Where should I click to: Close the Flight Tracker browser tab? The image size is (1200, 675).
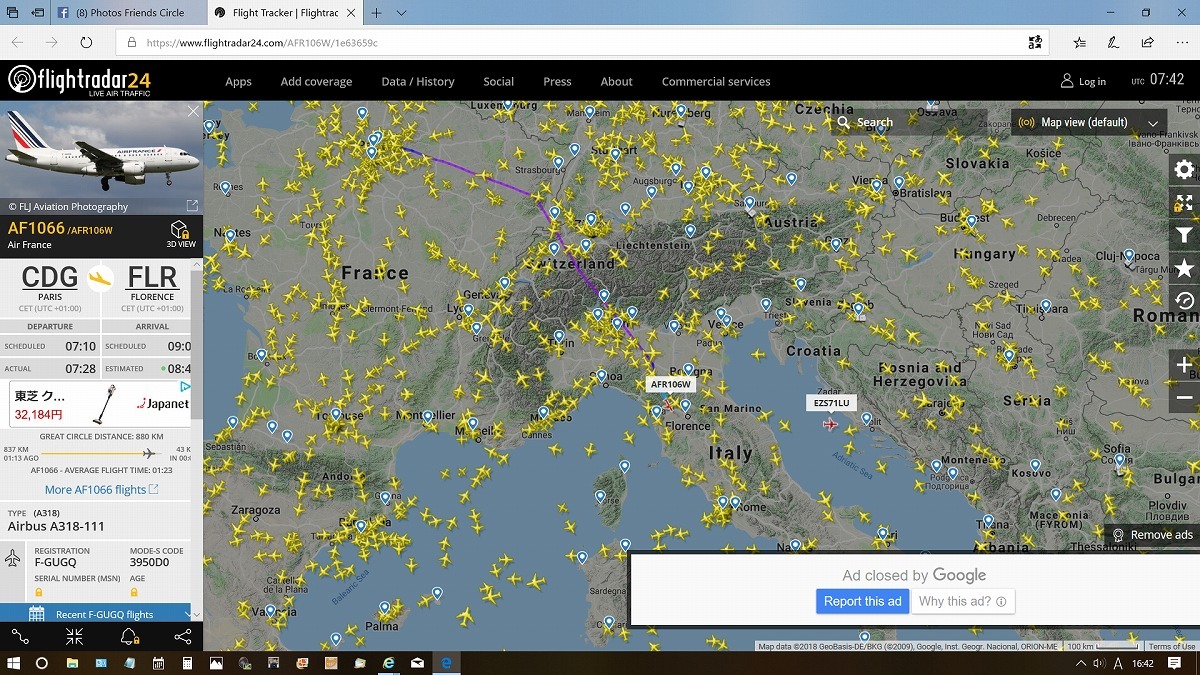click(x=351, y=13)
